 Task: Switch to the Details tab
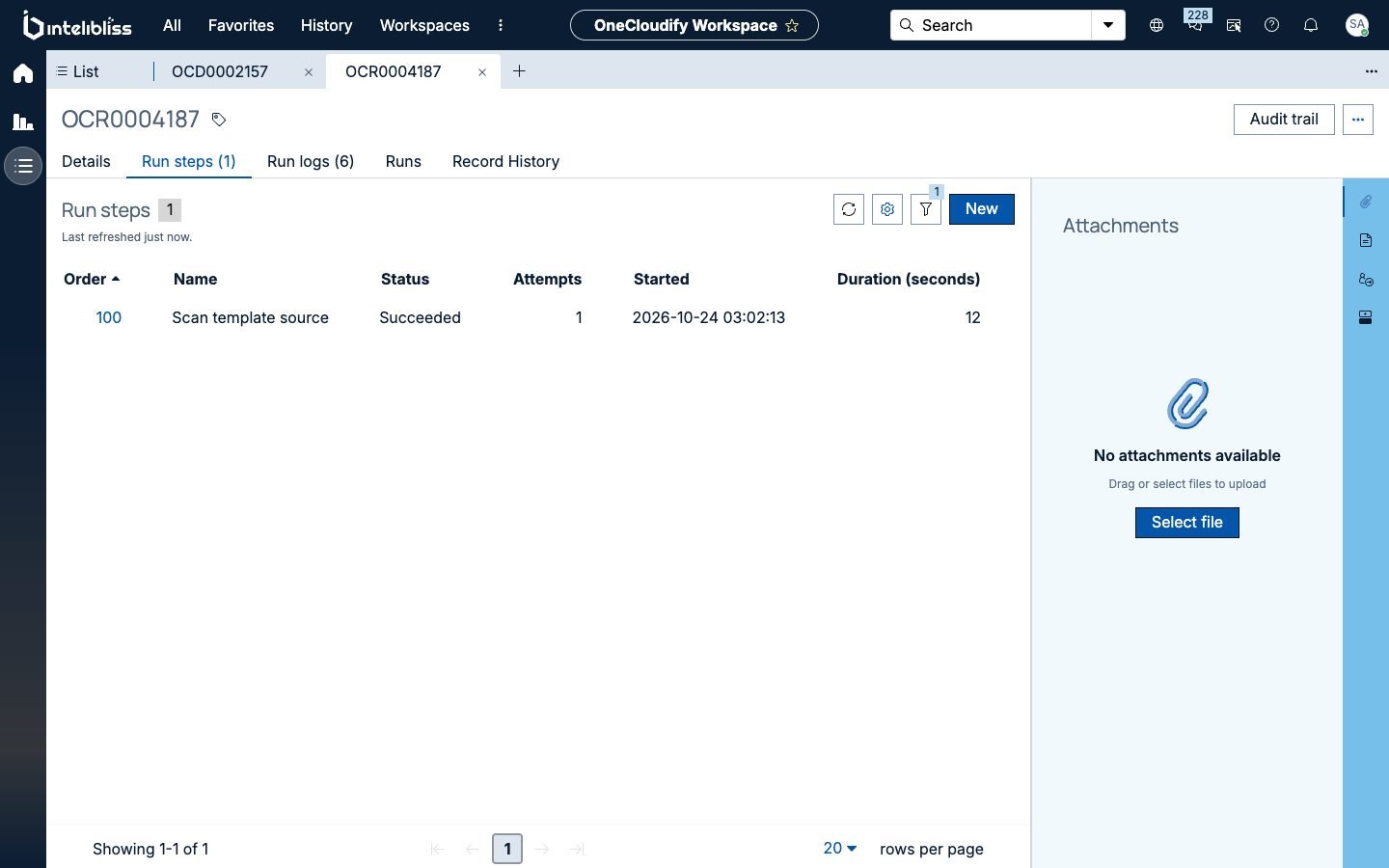[86, 161]
